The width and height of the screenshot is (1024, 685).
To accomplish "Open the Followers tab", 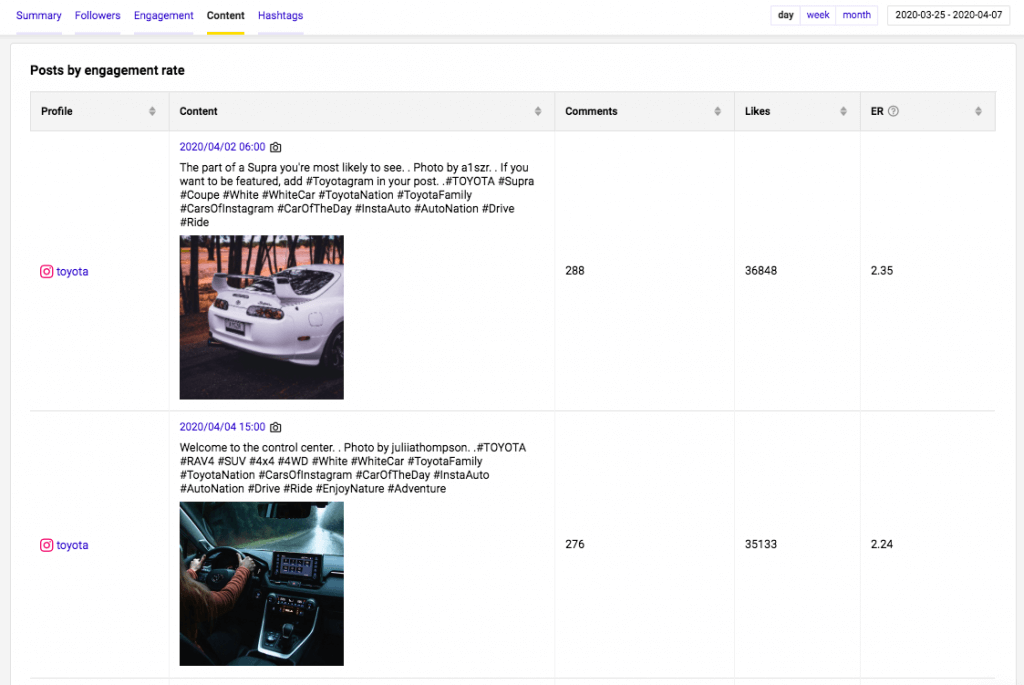I will [x=97, y=15].
